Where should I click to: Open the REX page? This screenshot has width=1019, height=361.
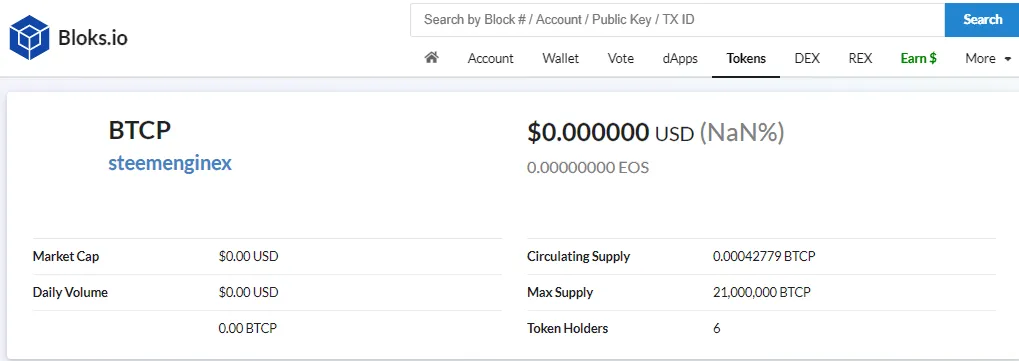(x=860, y=59)
